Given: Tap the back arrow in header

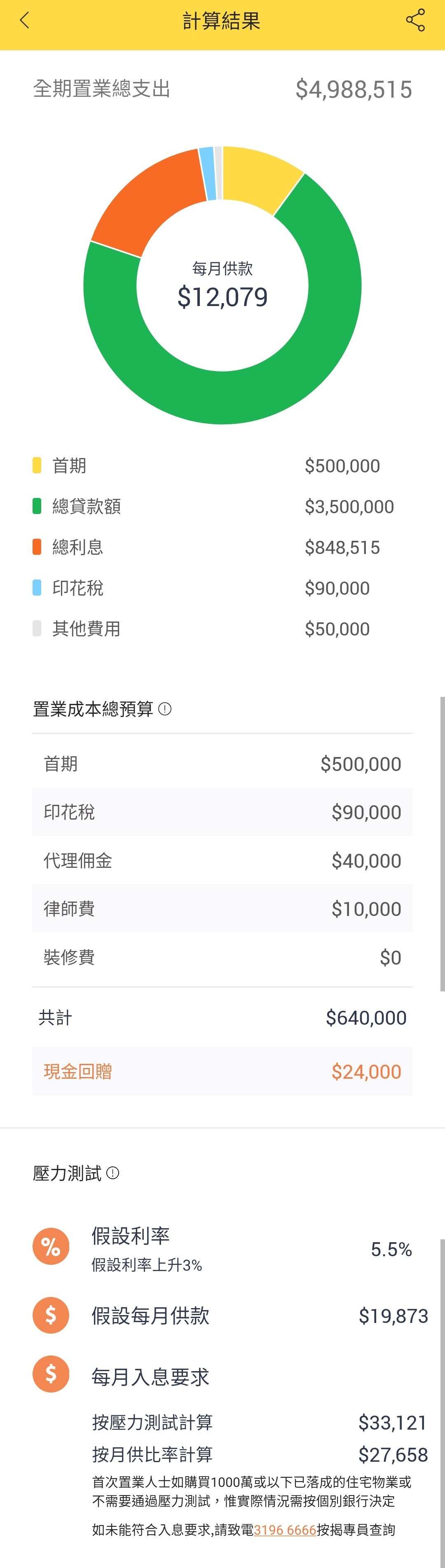Looking at the screenshot, I should coord(24,21).
